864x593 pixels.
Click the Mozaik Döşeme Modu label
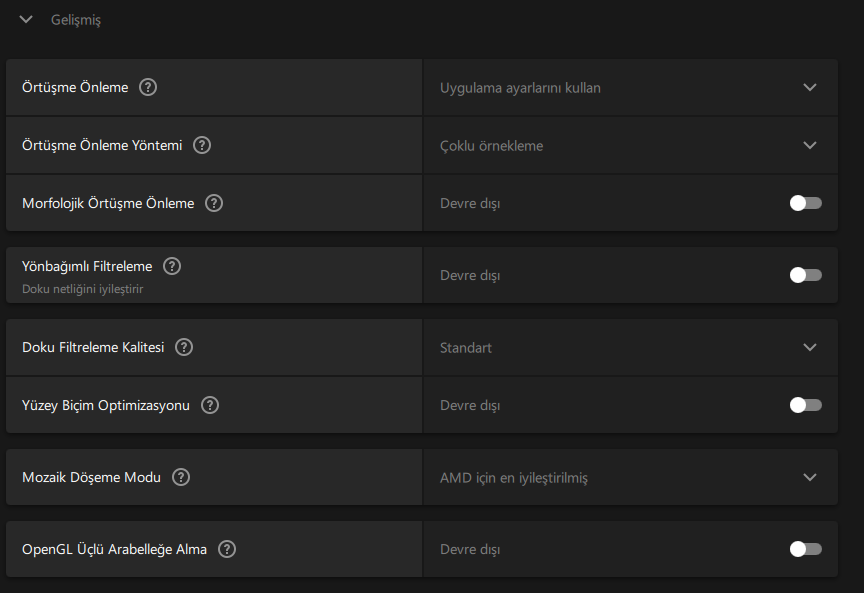91,477
